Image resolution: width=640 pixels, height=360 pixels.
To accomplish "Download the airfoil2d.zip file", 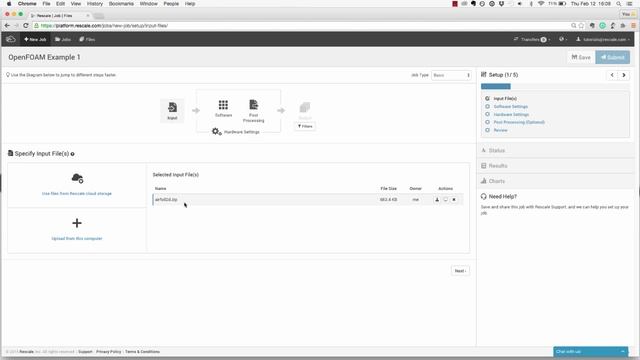I will (437, 200).
